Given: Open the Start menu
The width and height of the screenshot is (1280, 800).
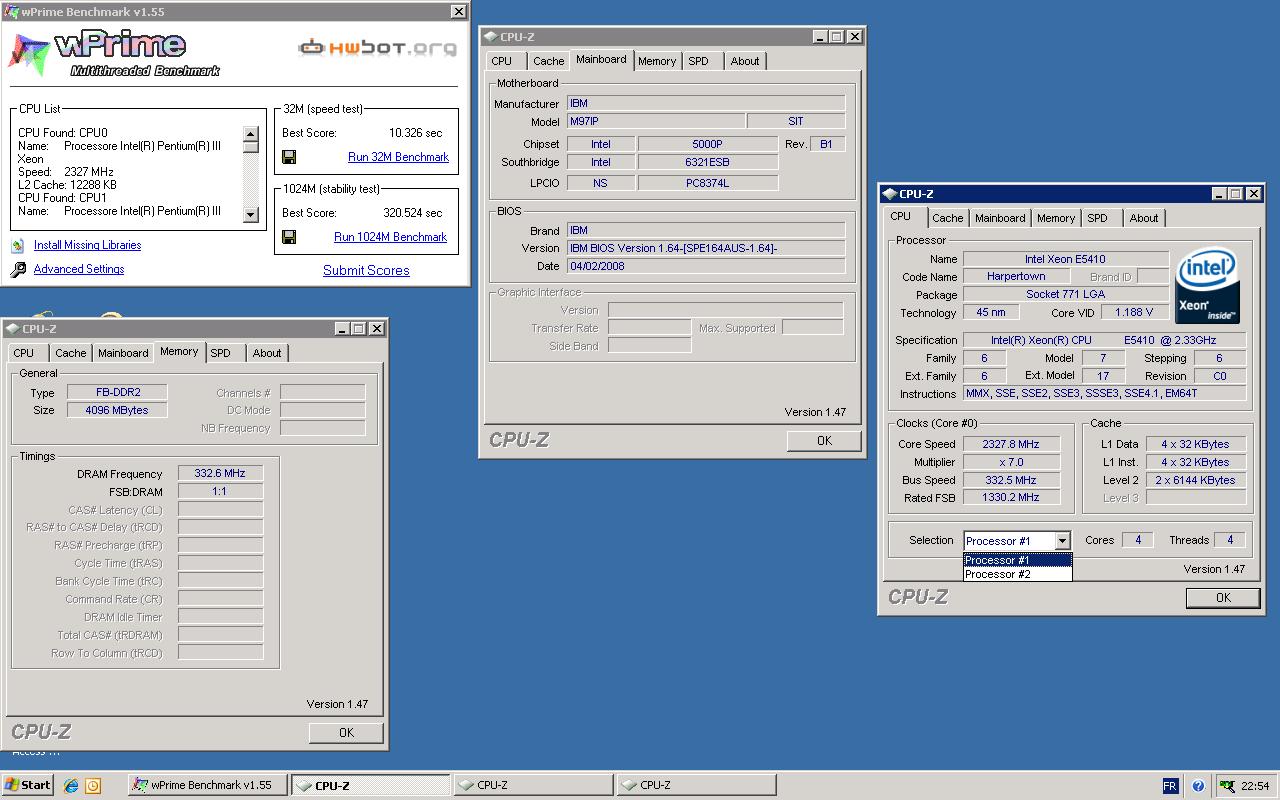Looking at the screenshot, I should point(28,785).
